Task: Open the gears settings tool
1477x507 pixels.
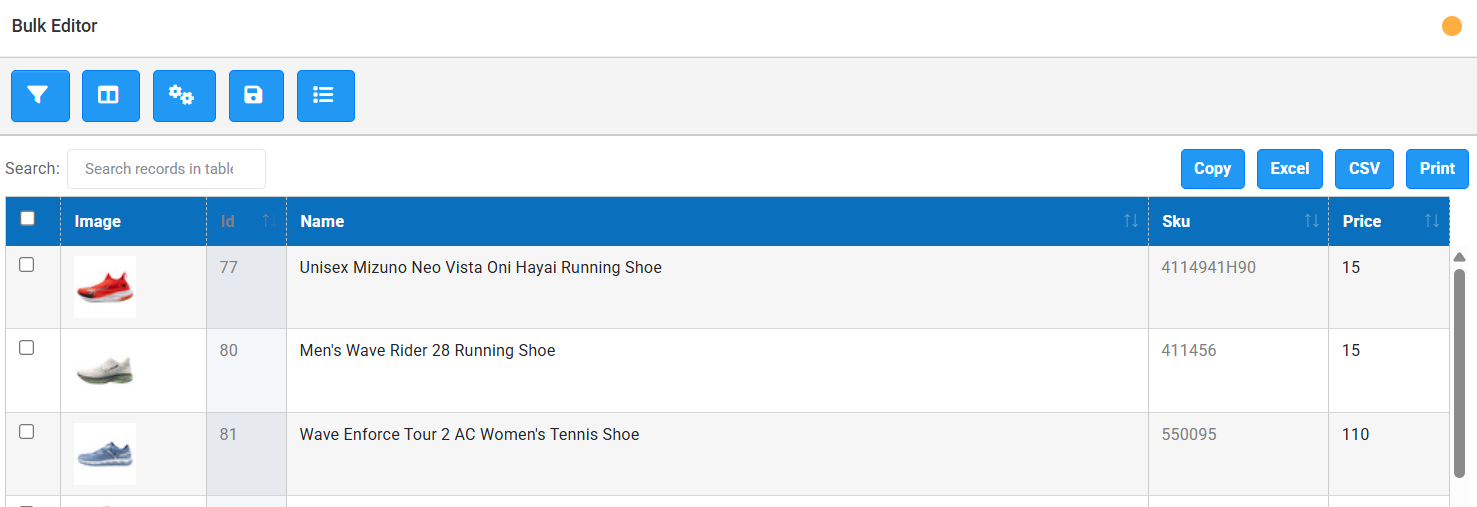Action: 184,96
